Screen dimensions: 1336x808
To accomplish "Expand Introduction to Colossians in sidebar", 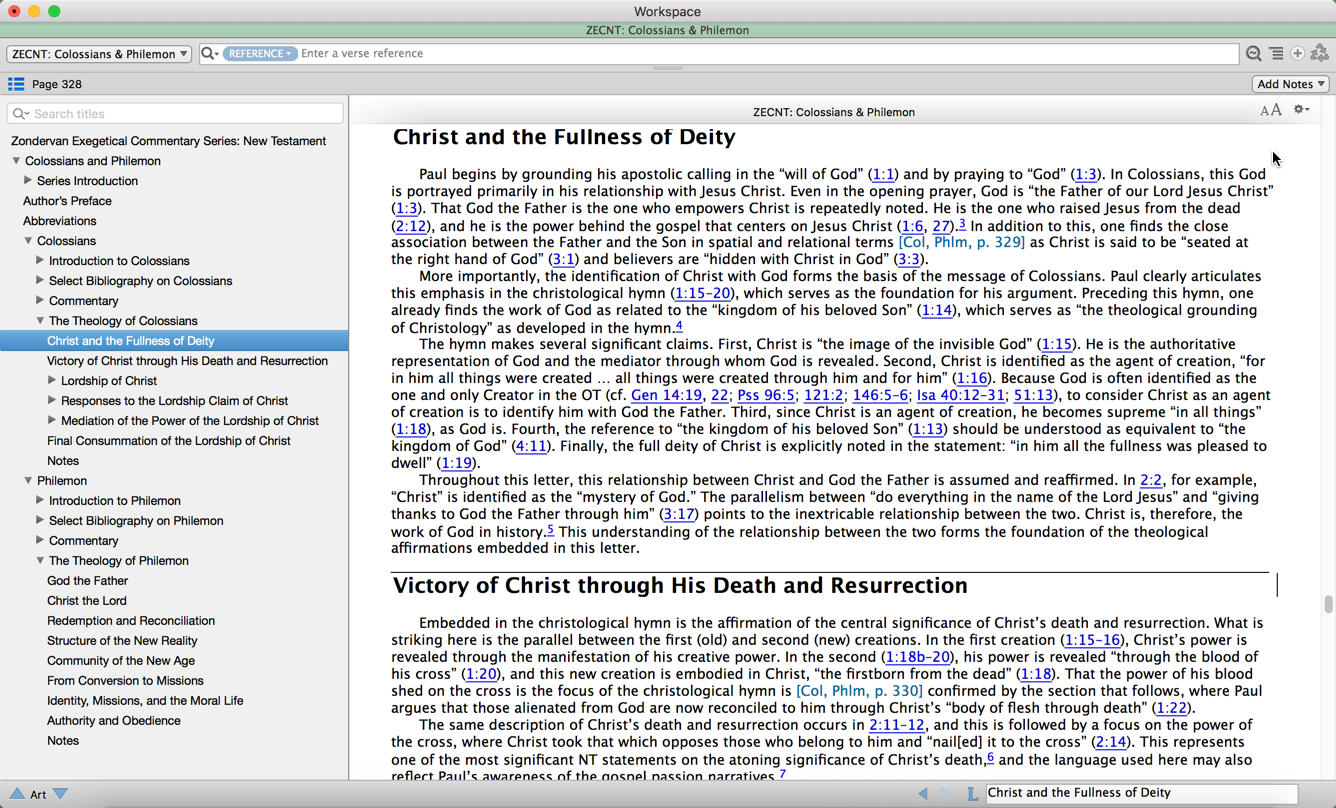I will 40,261.
